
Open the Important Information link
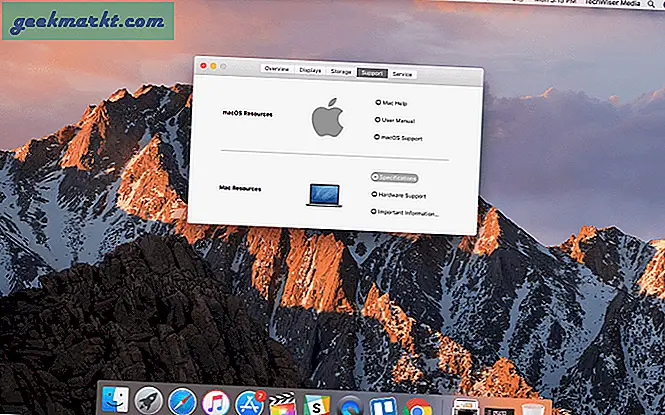click(405, 213)
